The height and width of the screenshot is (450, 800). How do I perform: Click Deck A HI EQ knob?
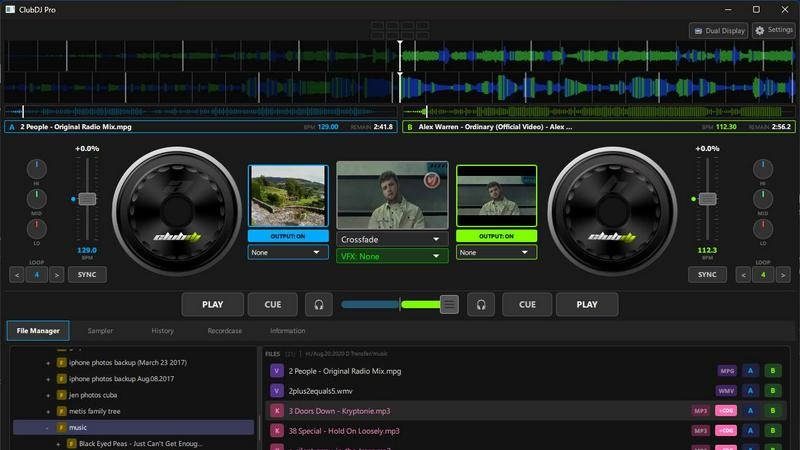click(37, 169)
